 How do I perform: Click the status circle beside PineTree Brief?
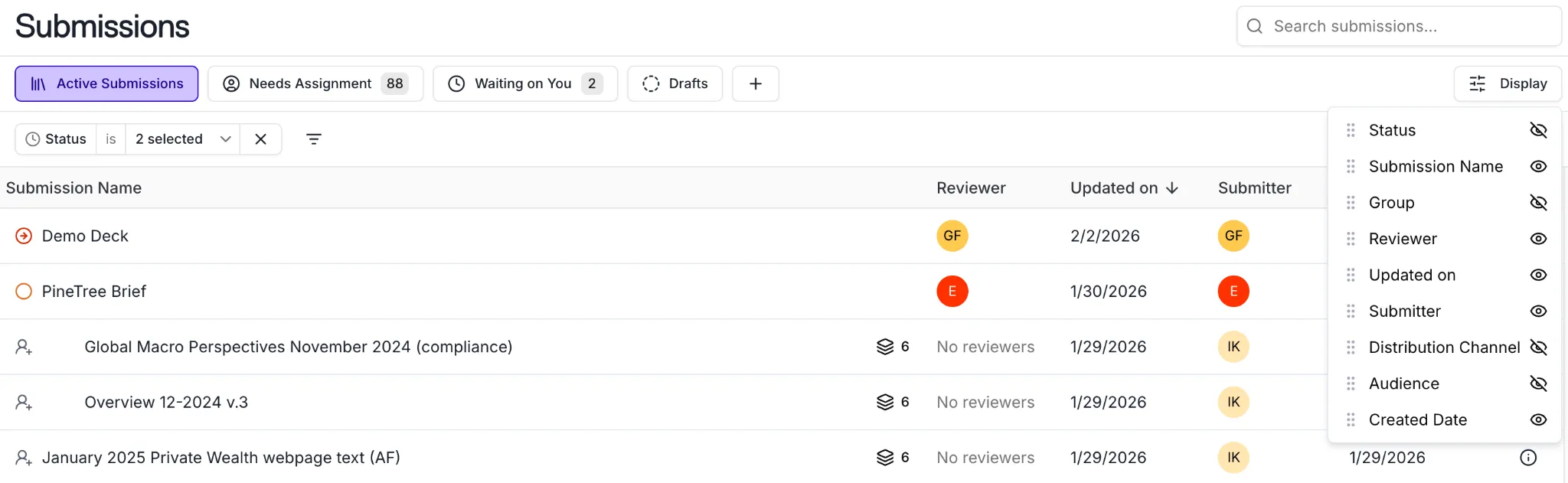[24, 291]
